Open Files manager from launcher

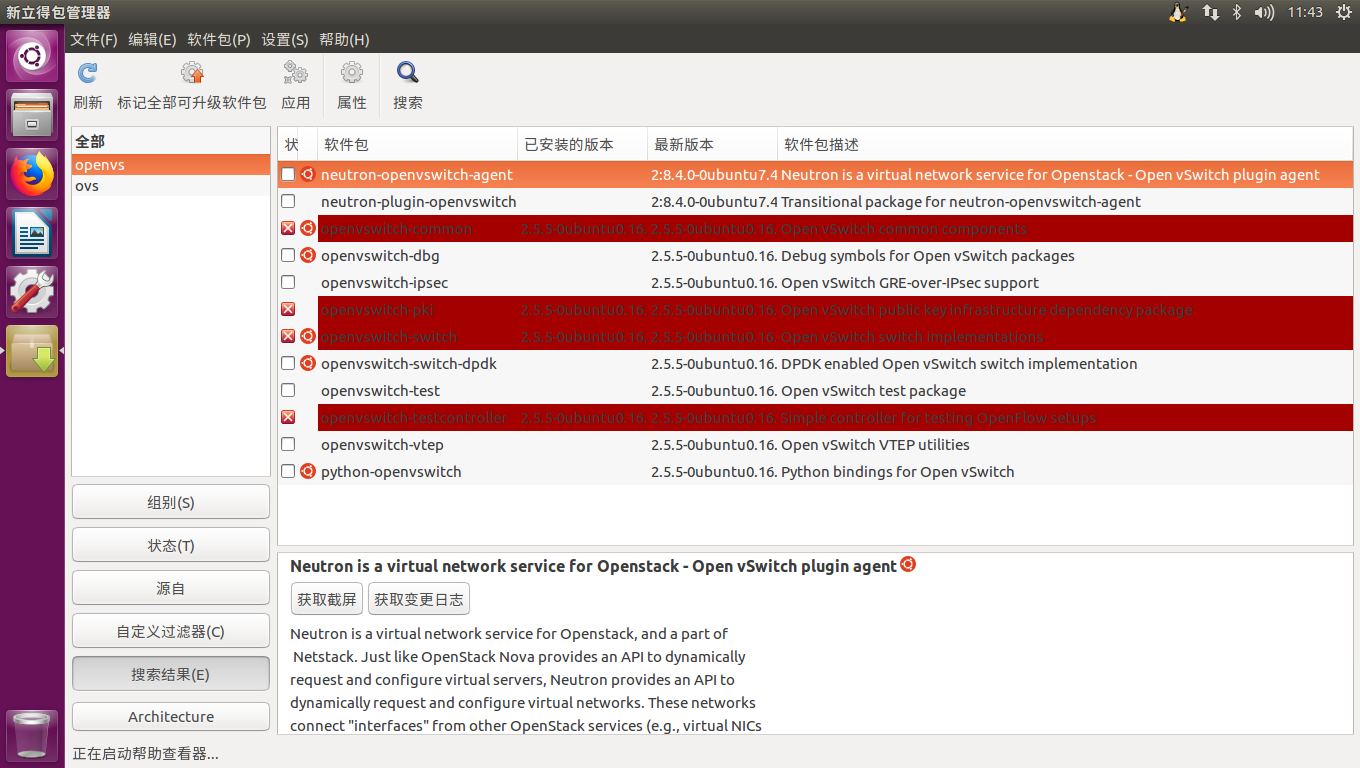[32, 115]
